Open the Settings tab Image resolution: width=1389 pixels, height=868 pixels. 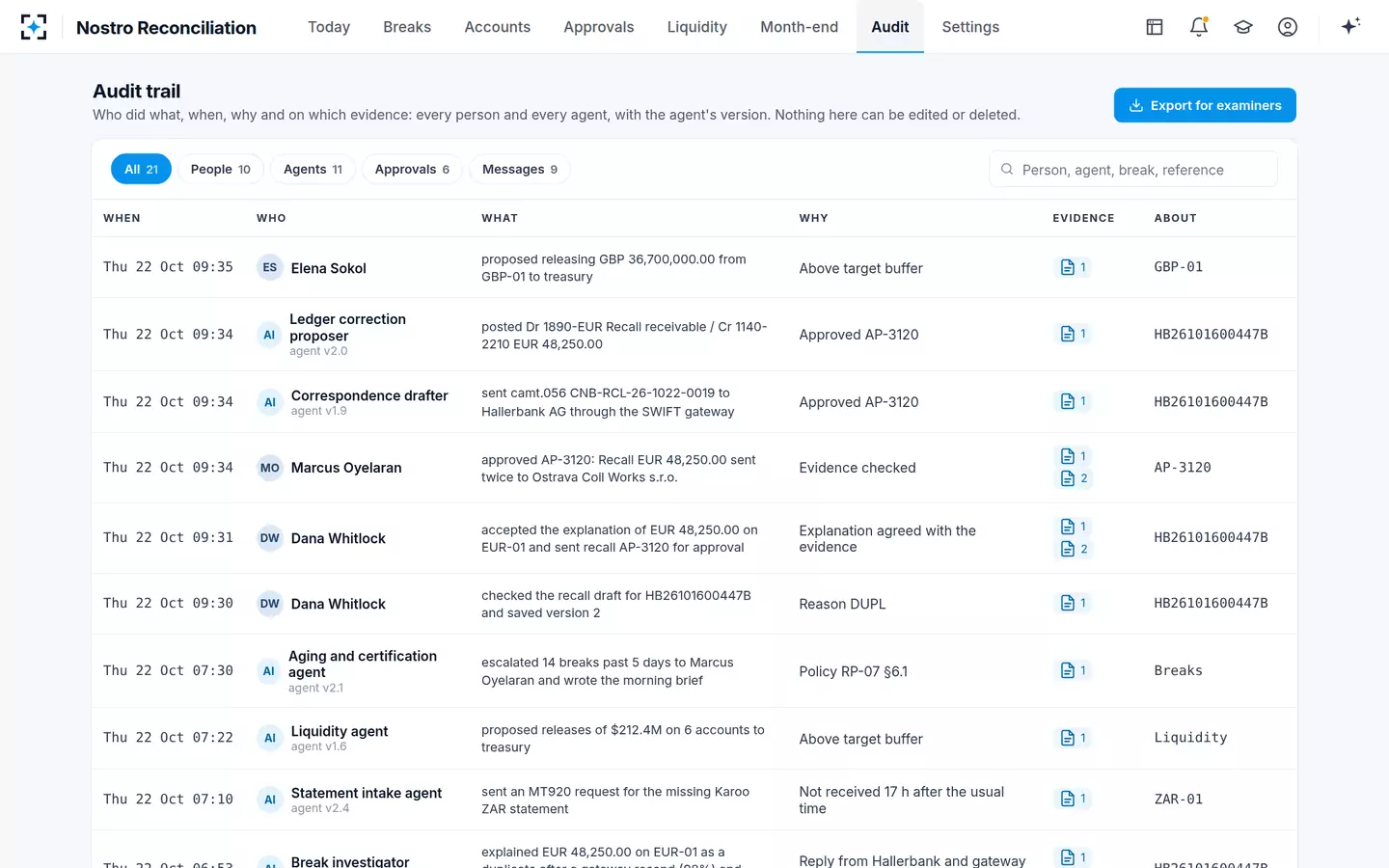970,27
